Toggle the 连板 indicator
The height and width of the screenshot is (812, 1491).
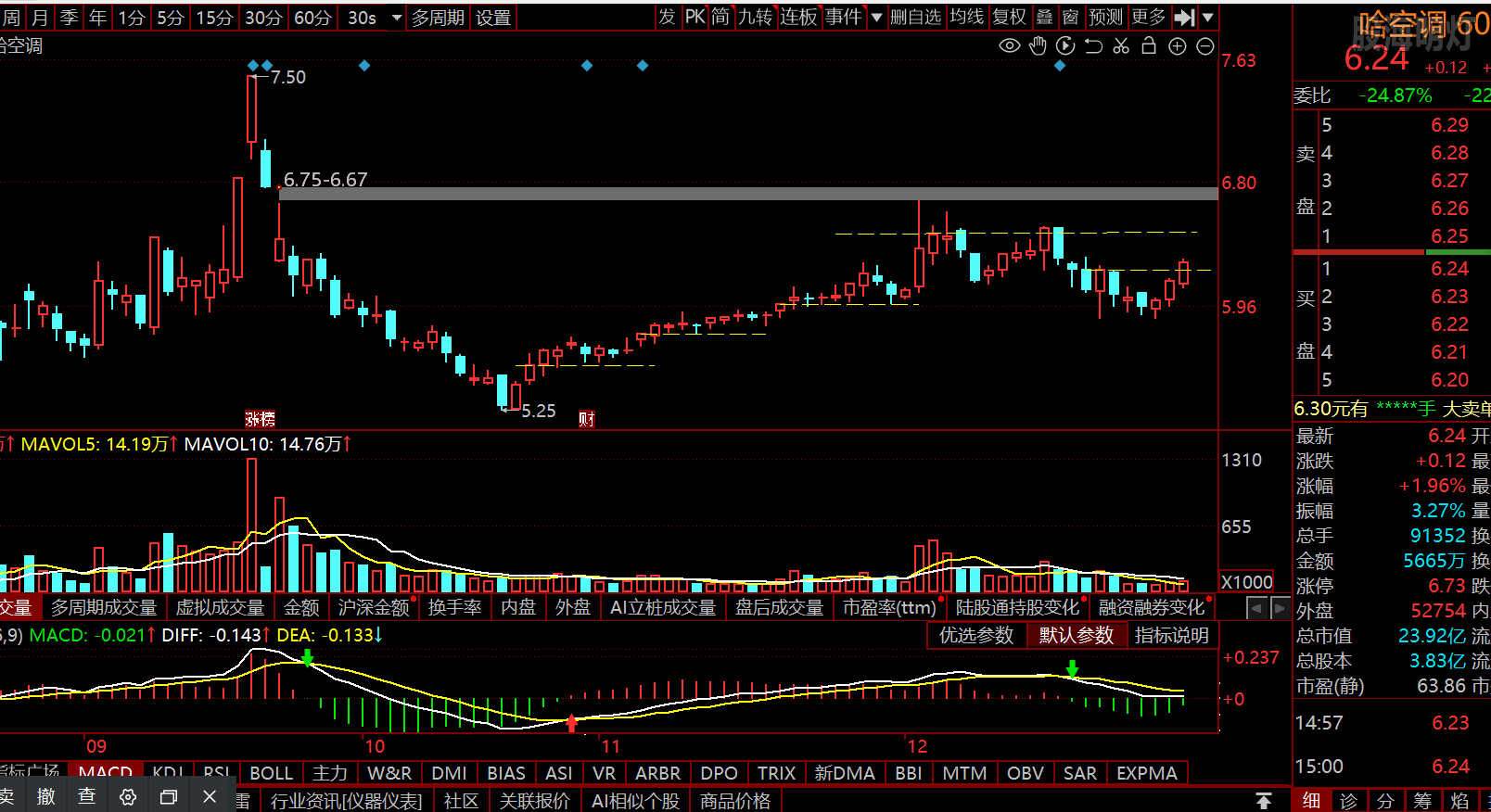point(798,17)
